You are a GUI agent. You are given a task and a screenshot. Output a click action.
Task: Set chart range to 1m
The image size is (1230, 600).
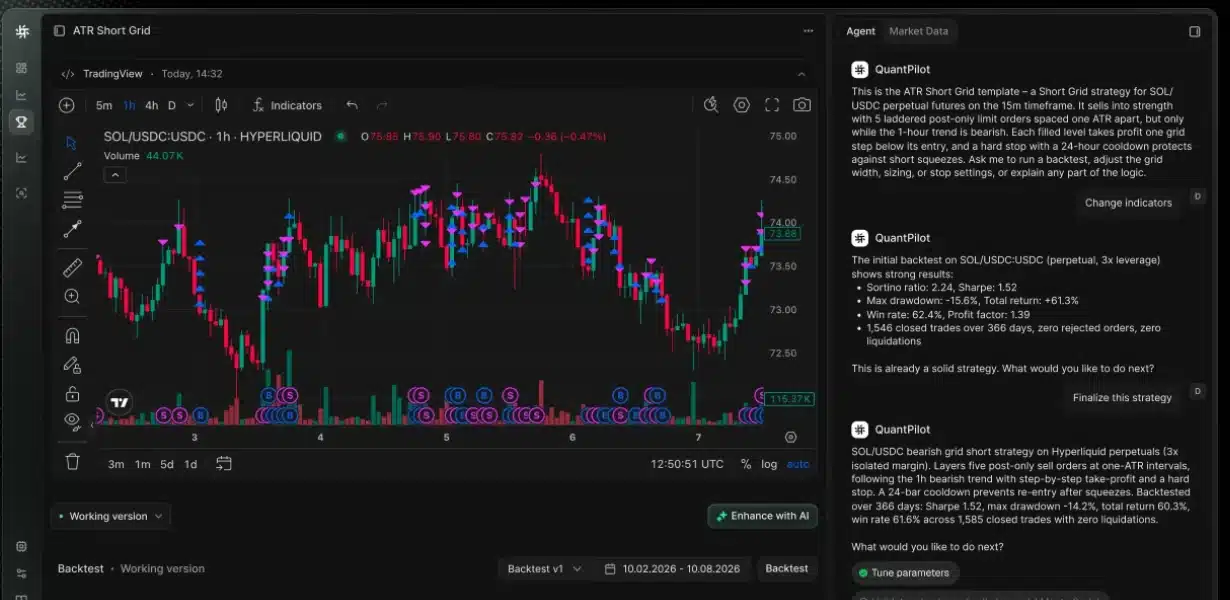143,464
